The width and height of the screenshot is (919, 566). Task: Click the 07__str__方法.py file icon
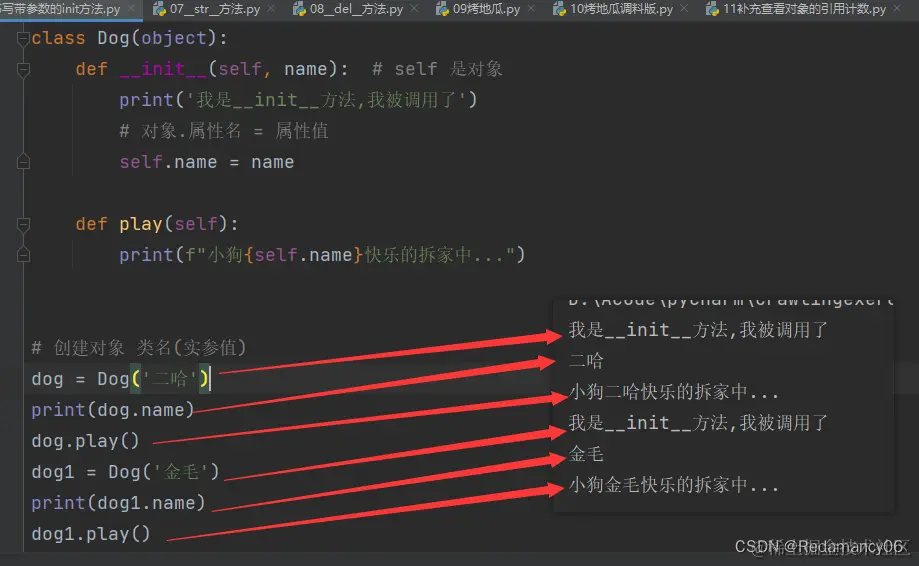[159, 9]
